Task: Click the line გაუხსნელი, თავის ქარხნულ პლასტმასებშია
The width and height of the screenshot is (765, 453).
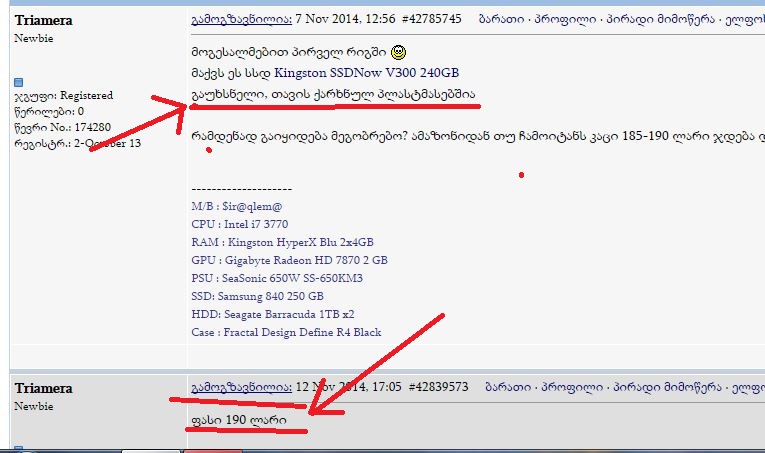Action: tap(333, 94)
